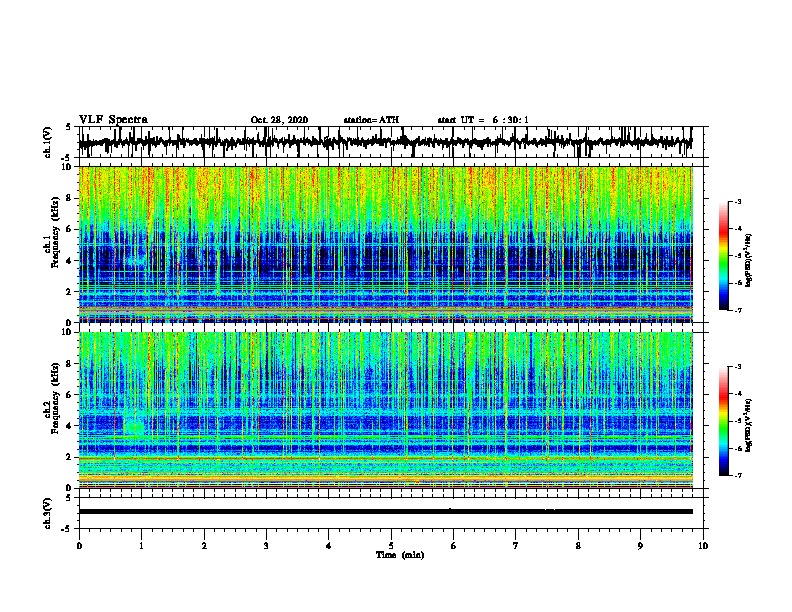Click the ch.2 colorbar "-3" tick label

click(738, 367)
